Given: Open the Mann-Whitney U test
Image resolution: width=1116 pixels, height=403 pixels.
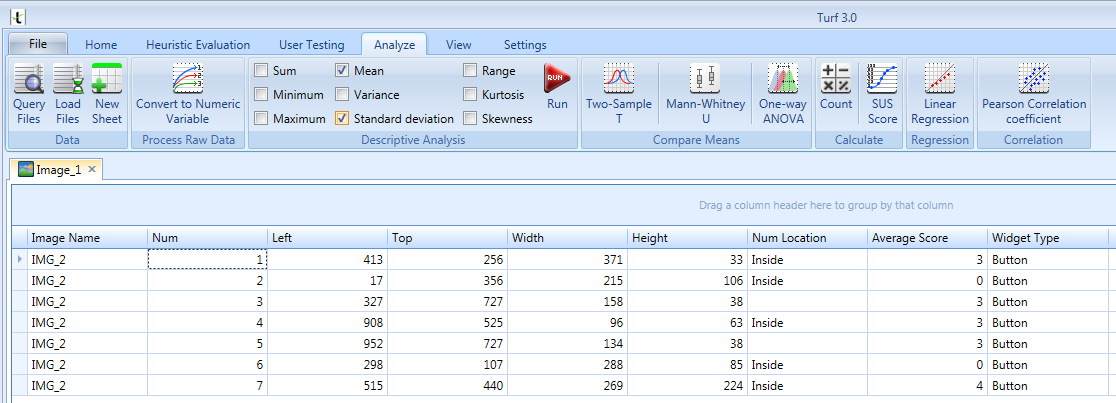Looking at the screenshot, I should pyautogui.click(x=705, y=94).
